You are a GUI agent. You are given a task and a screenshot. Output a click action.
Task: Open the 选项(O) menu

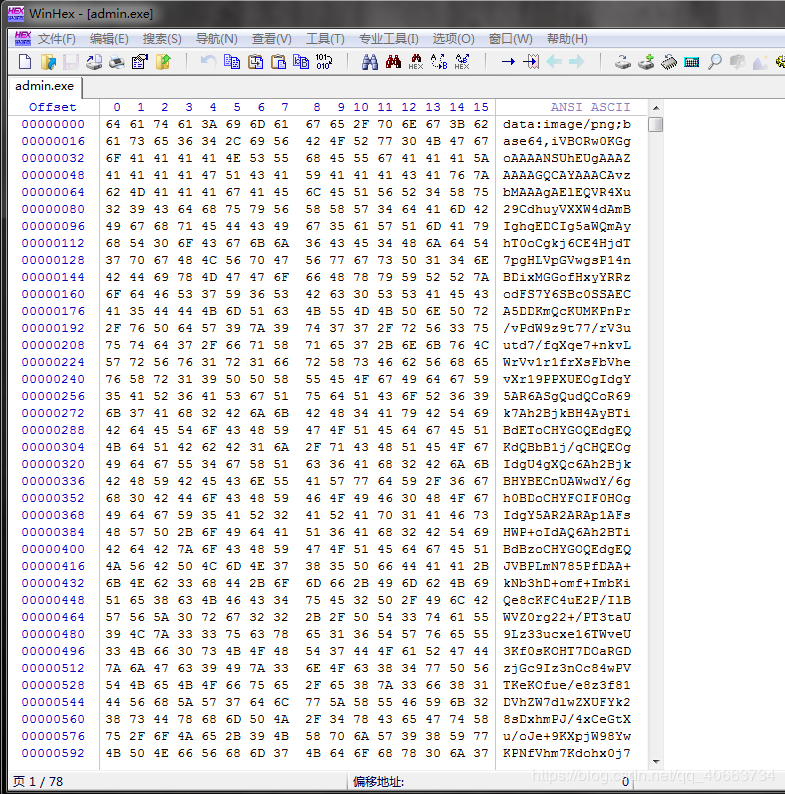tap(453, 39)
